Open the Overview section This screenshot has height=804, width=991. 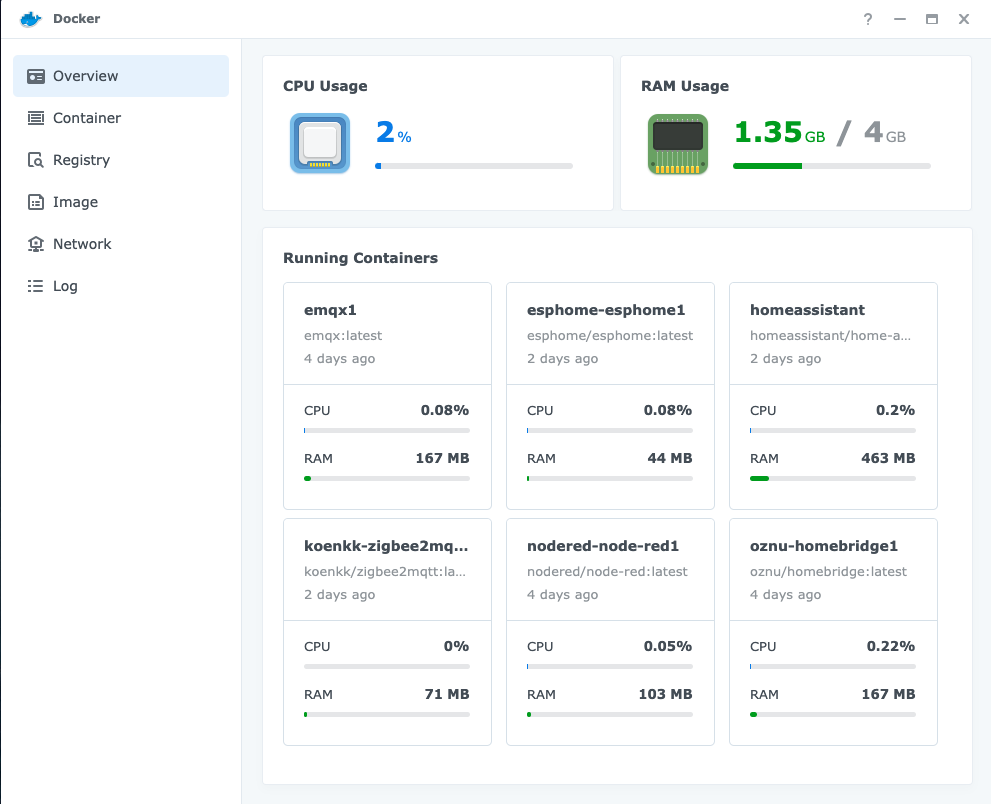coord(121,76)
